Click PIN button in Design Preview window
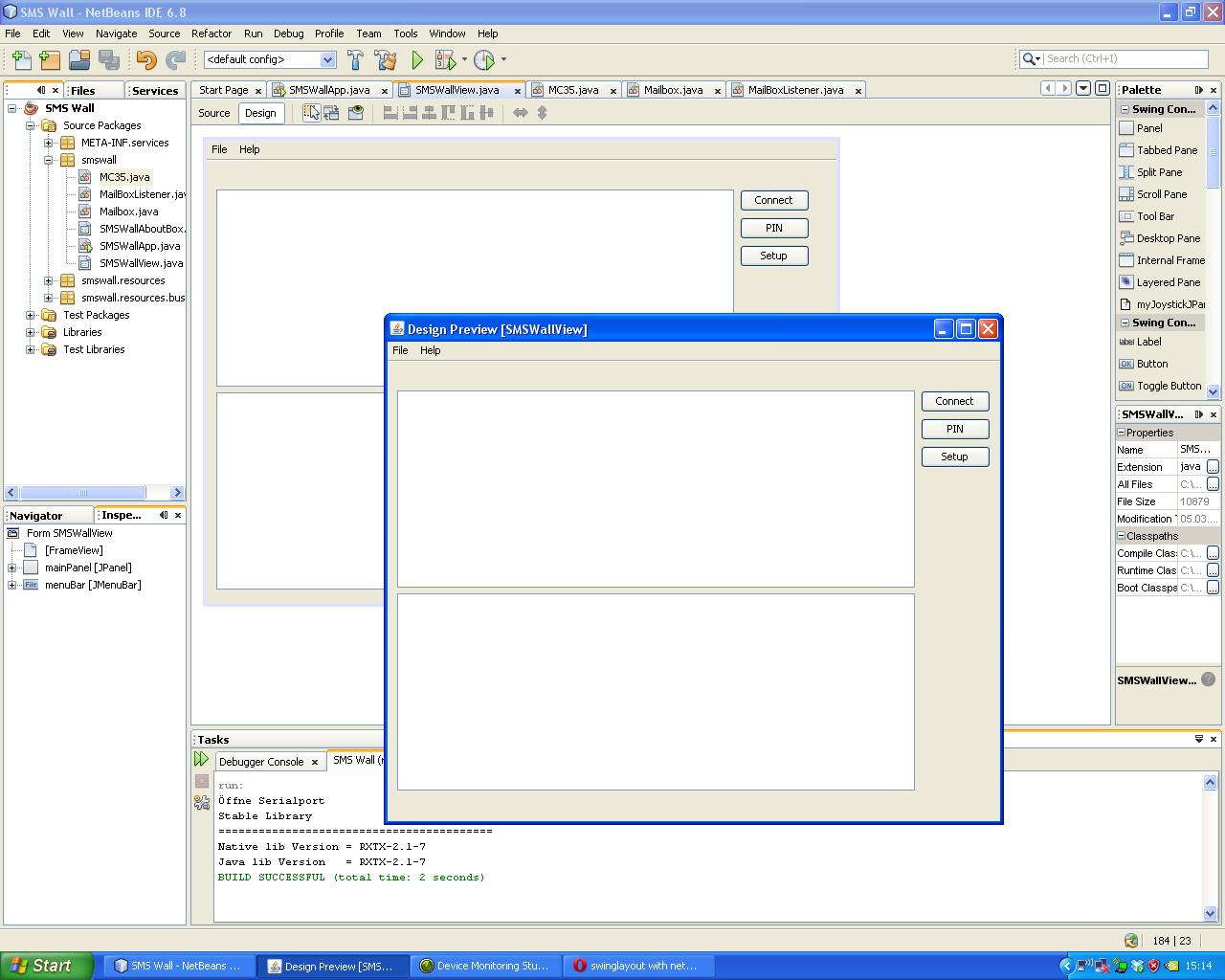Image resolution: width=1225 pixels, height=980 pixels. point(955,429)
